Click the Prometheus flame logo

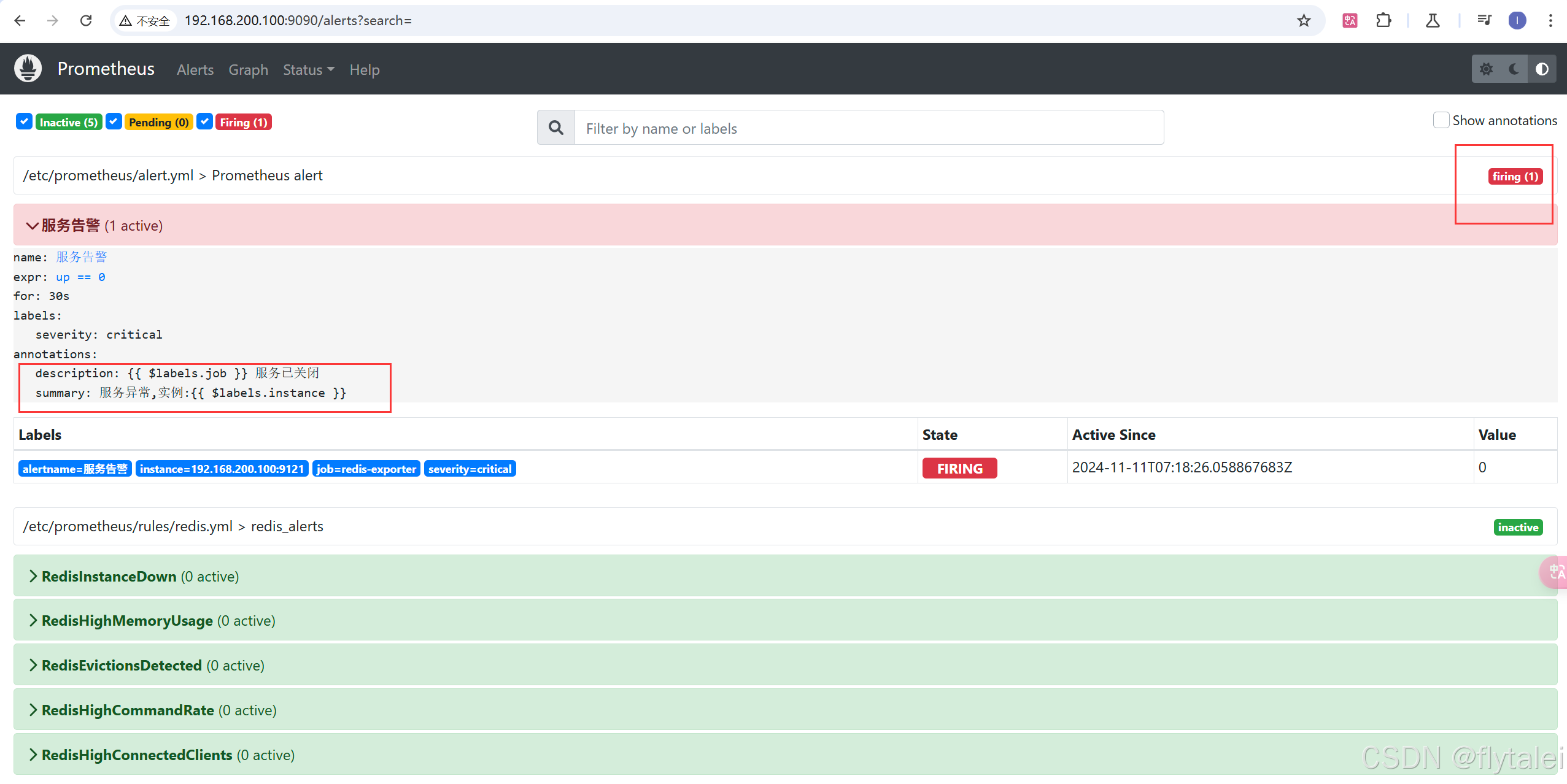pyautogui.click(x=28, y=69)
